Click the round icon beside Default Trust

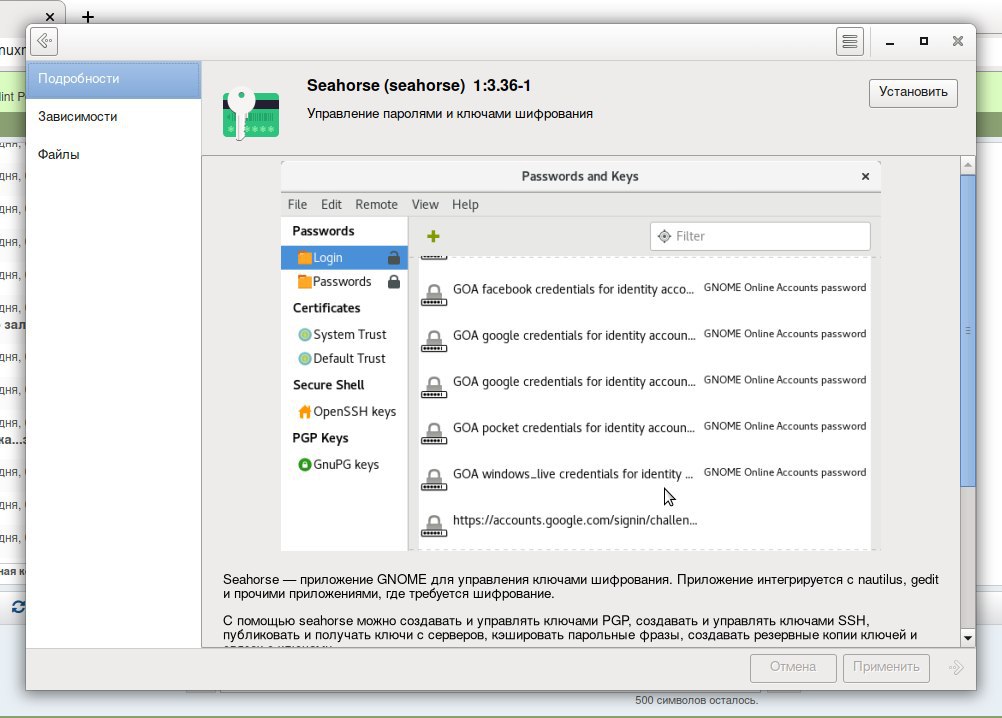[304, 358]
